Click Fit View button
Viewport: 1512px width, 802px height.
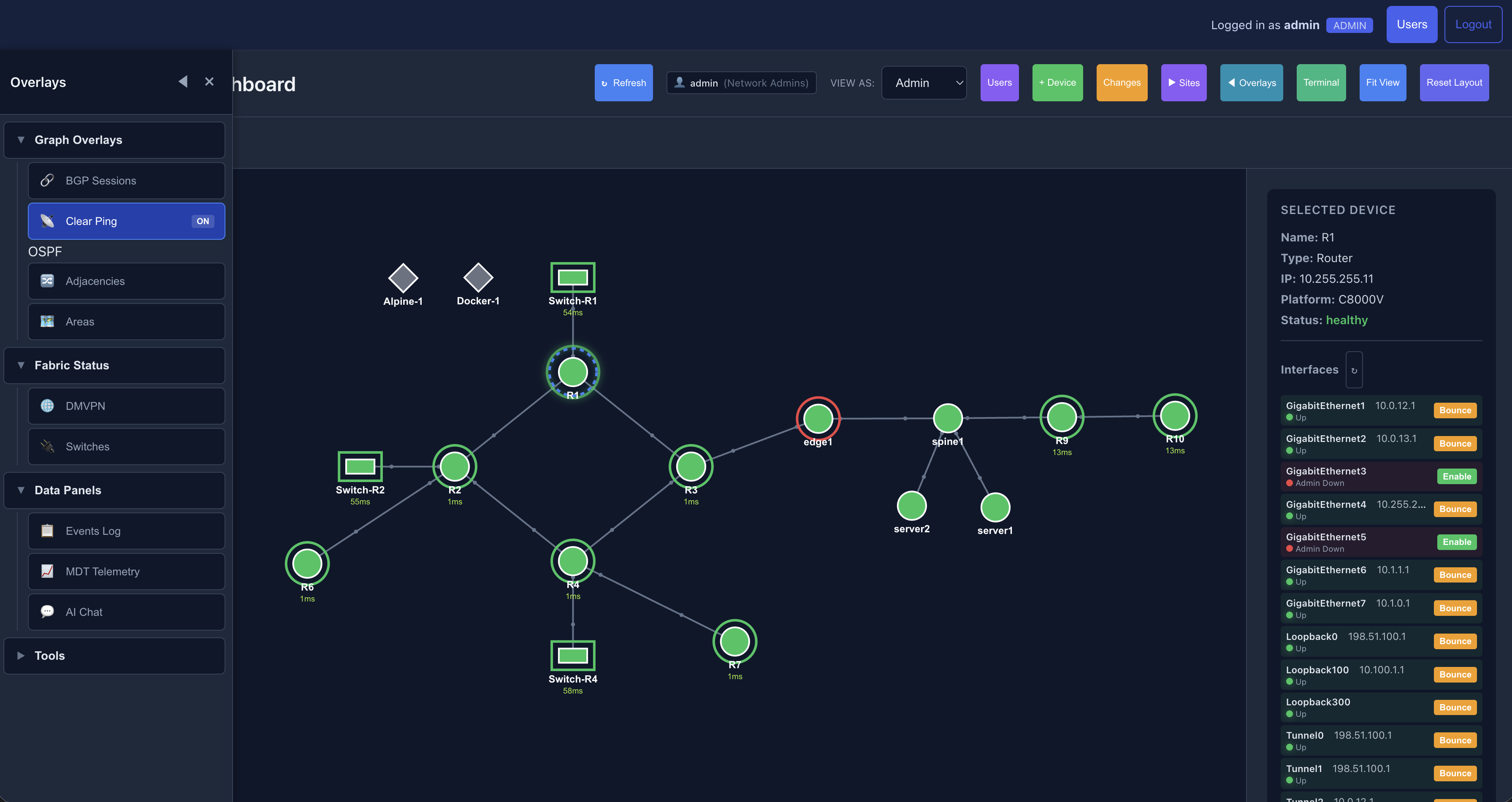point(1382,83)
